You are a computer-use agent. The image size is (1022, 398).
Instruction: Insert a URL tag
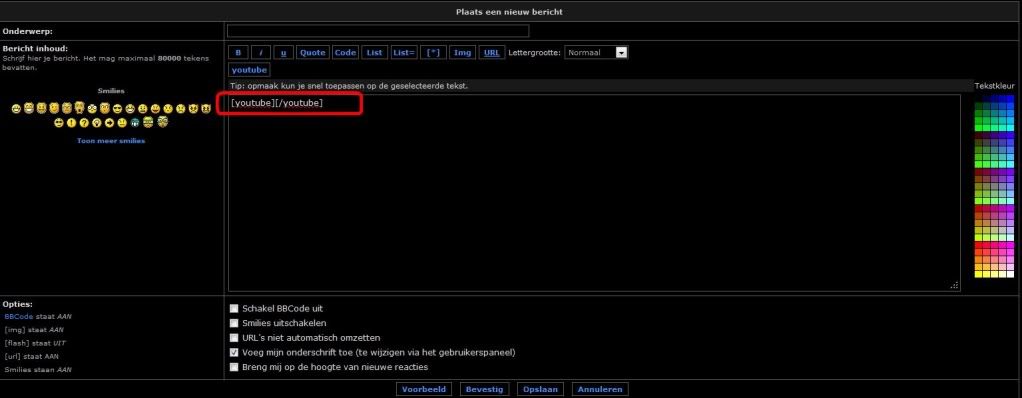tap(492, 53)
